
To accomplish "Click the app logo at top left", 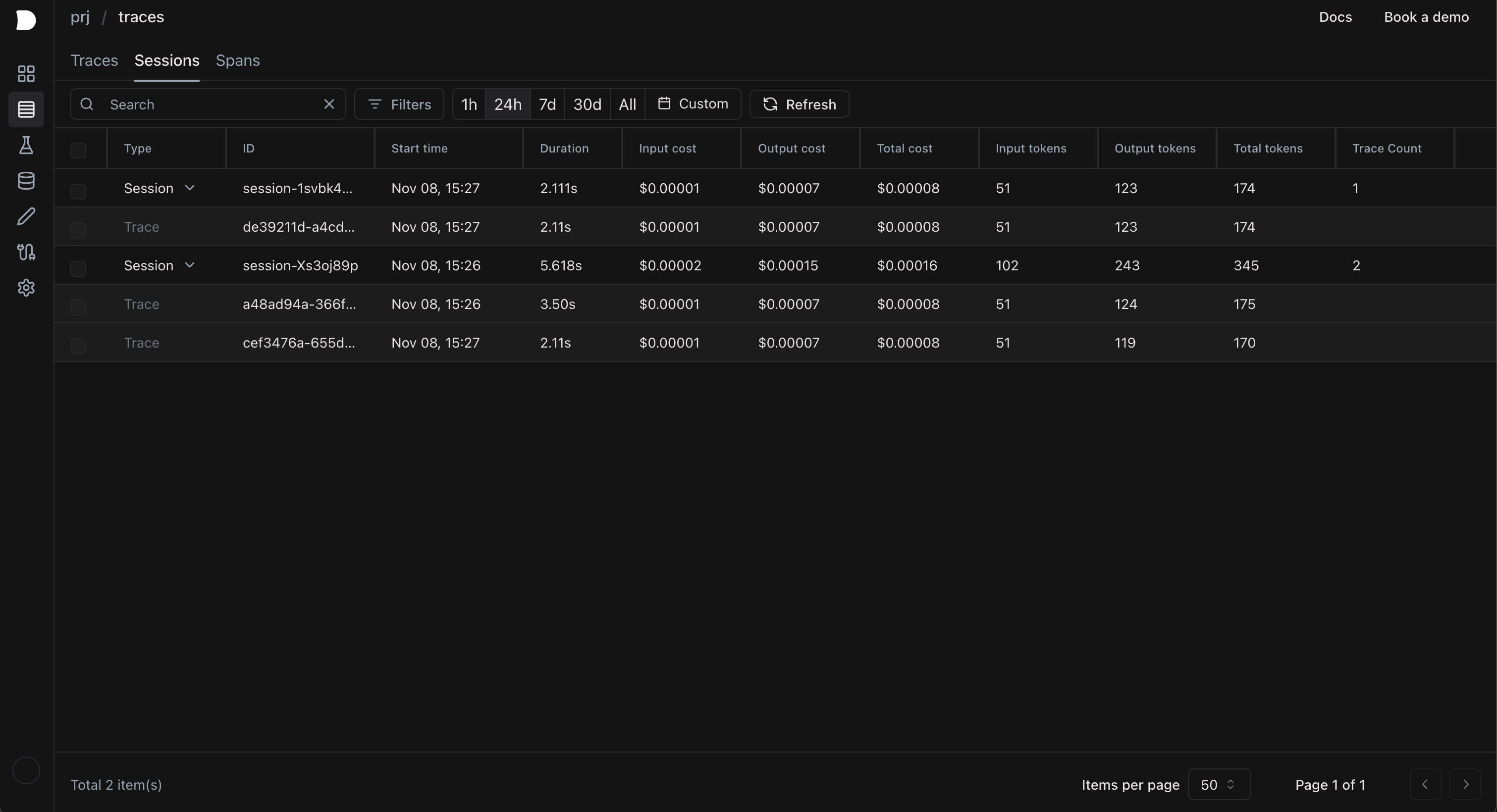I will 26,20.
